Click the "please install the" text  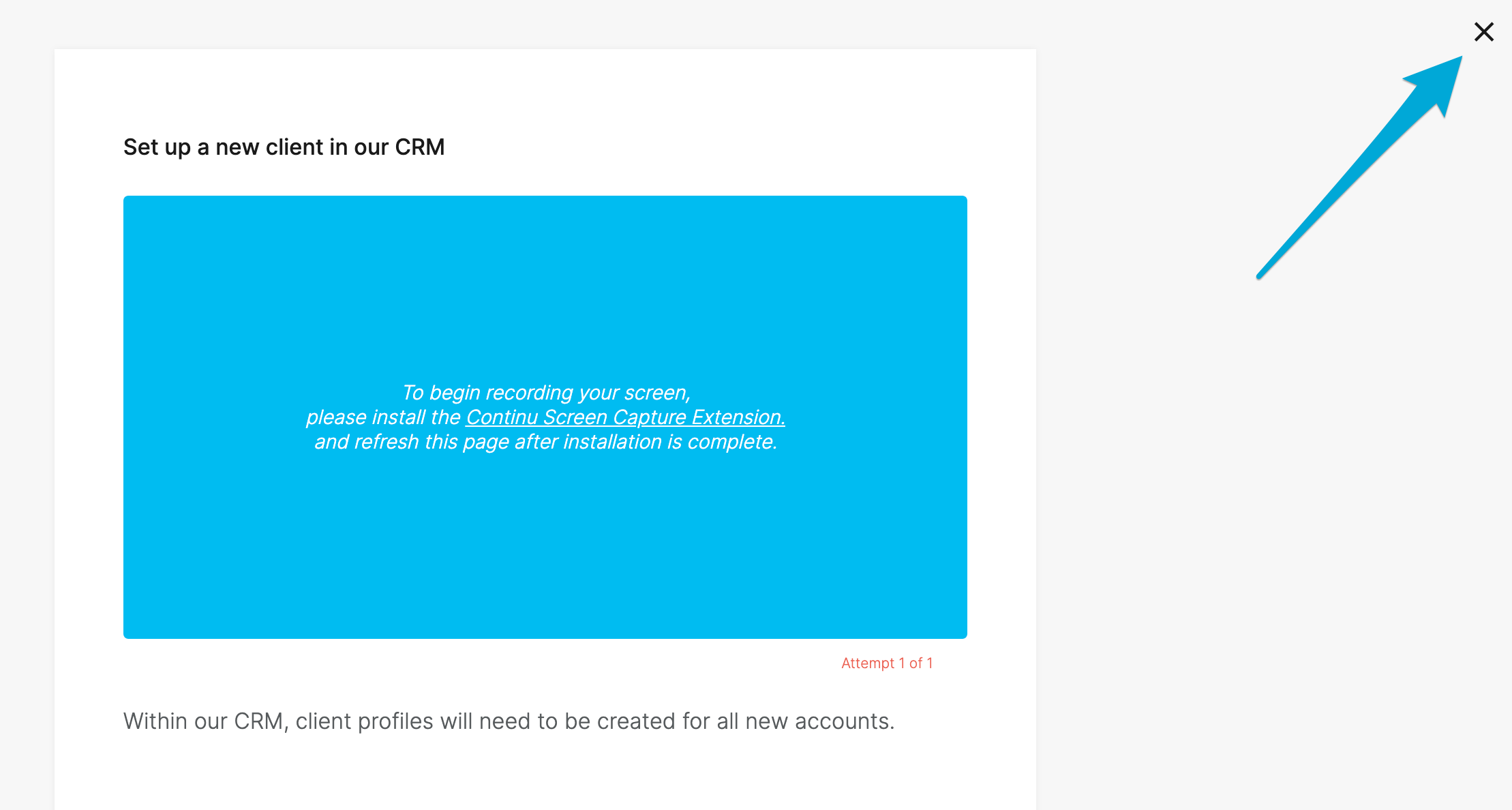tap(383, 417)
